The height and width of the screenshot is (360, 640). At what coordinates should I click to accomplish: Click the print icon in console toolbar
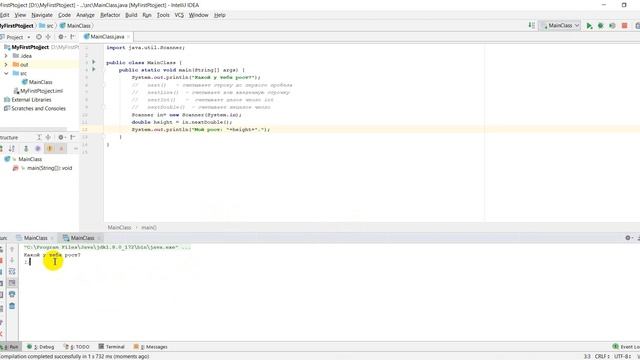(12, 294)
